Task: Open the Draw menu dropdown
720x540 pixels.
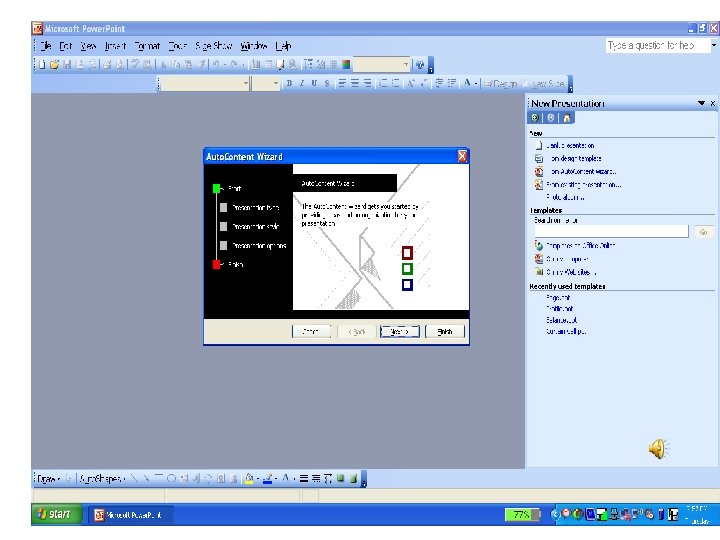Action: point(48,479)
